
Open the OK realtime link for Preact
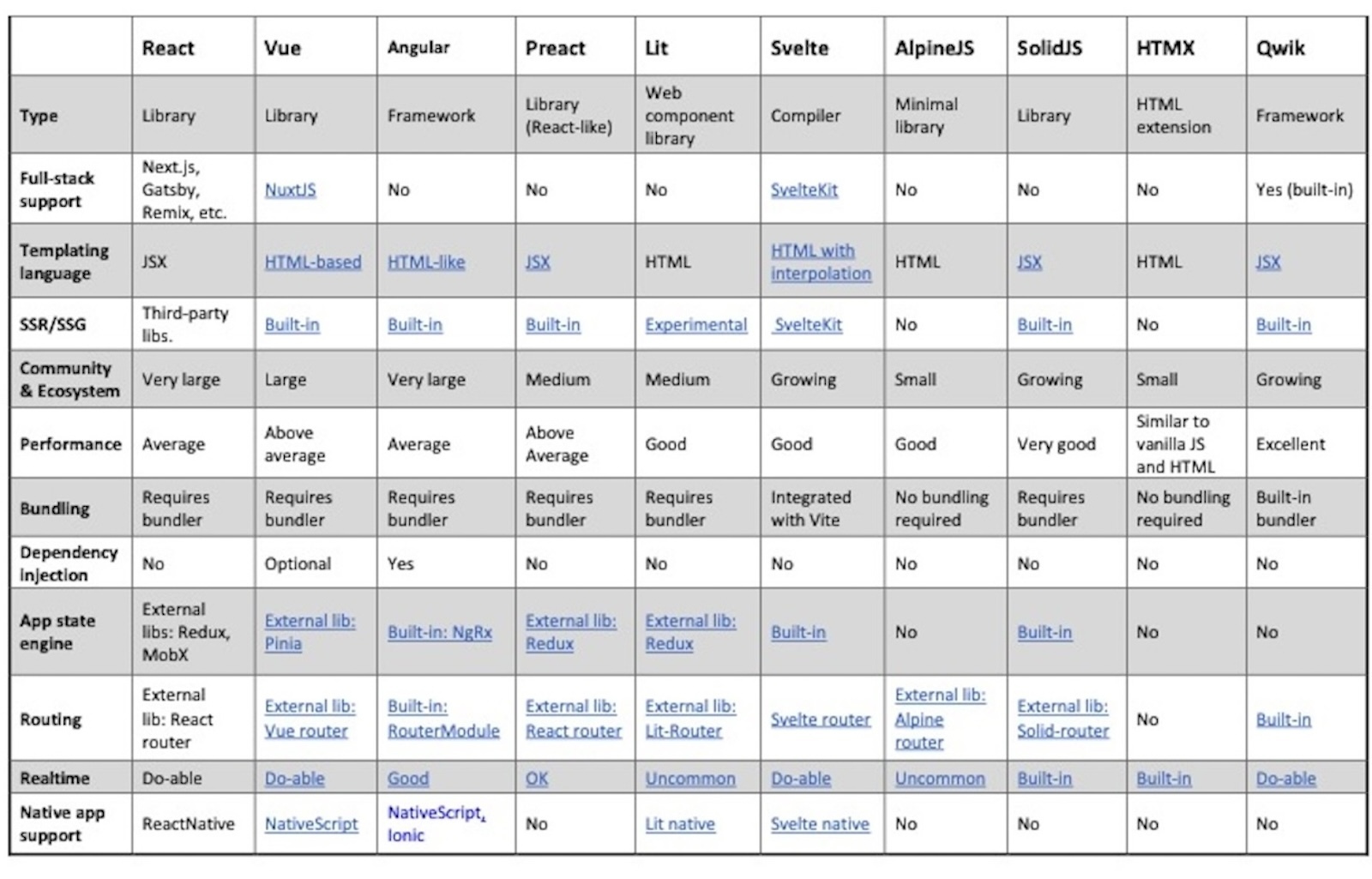coord(536,779)
